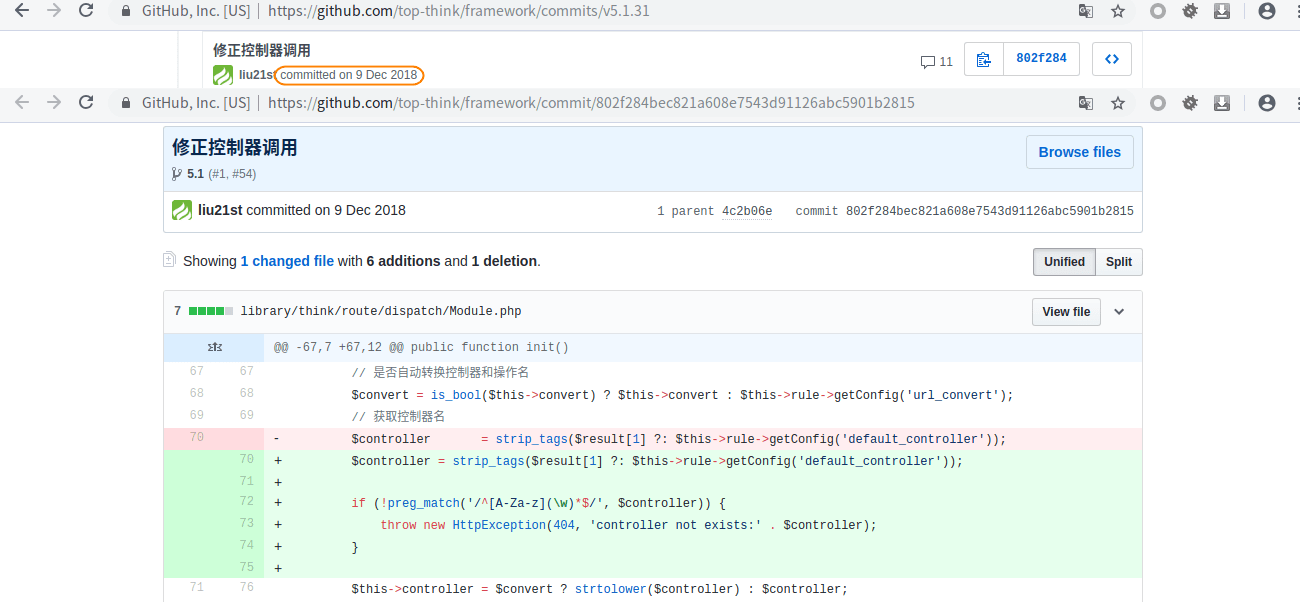
Task: Reload the commits/v5.1.31 page
Action: [86, 11]
